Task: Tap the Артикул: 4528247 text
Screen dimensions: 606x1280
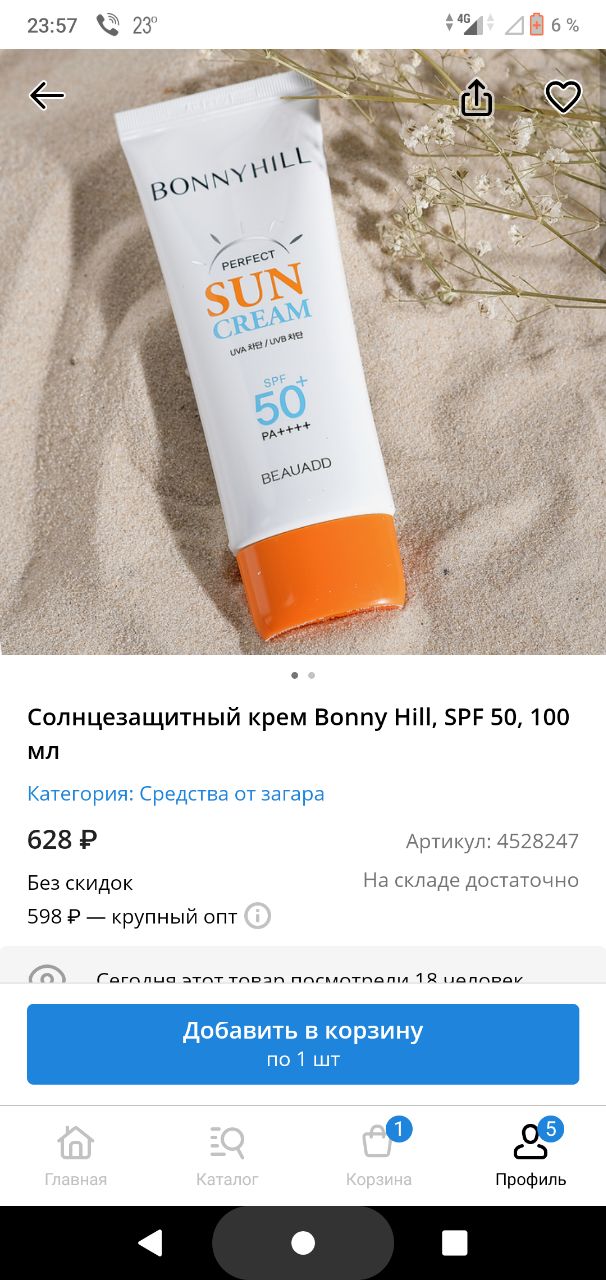Action: (x=492, y=841)
